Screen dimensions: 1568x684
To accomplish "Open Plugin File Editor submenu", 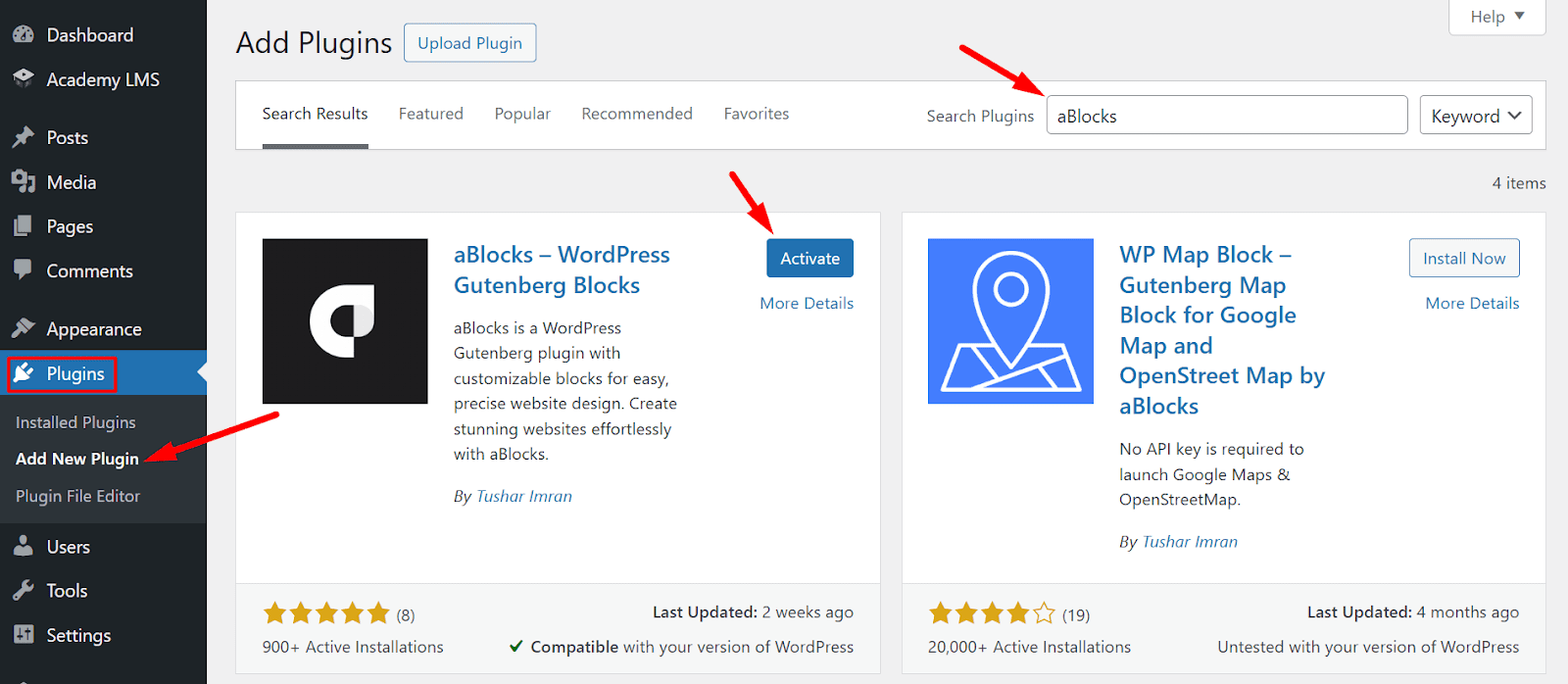I will (x=77, y=496).
